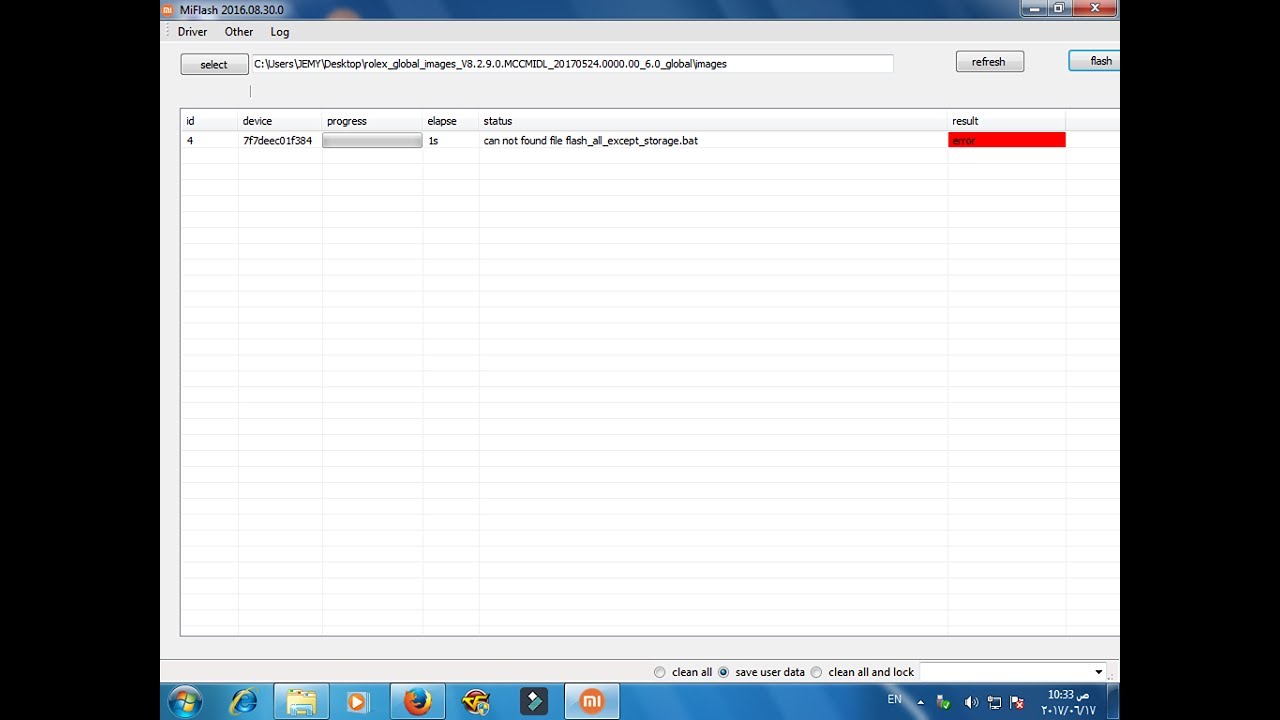Screen dimensions: 1280x720
Task: Minimize the MiFlash window
Action: 1033,9
